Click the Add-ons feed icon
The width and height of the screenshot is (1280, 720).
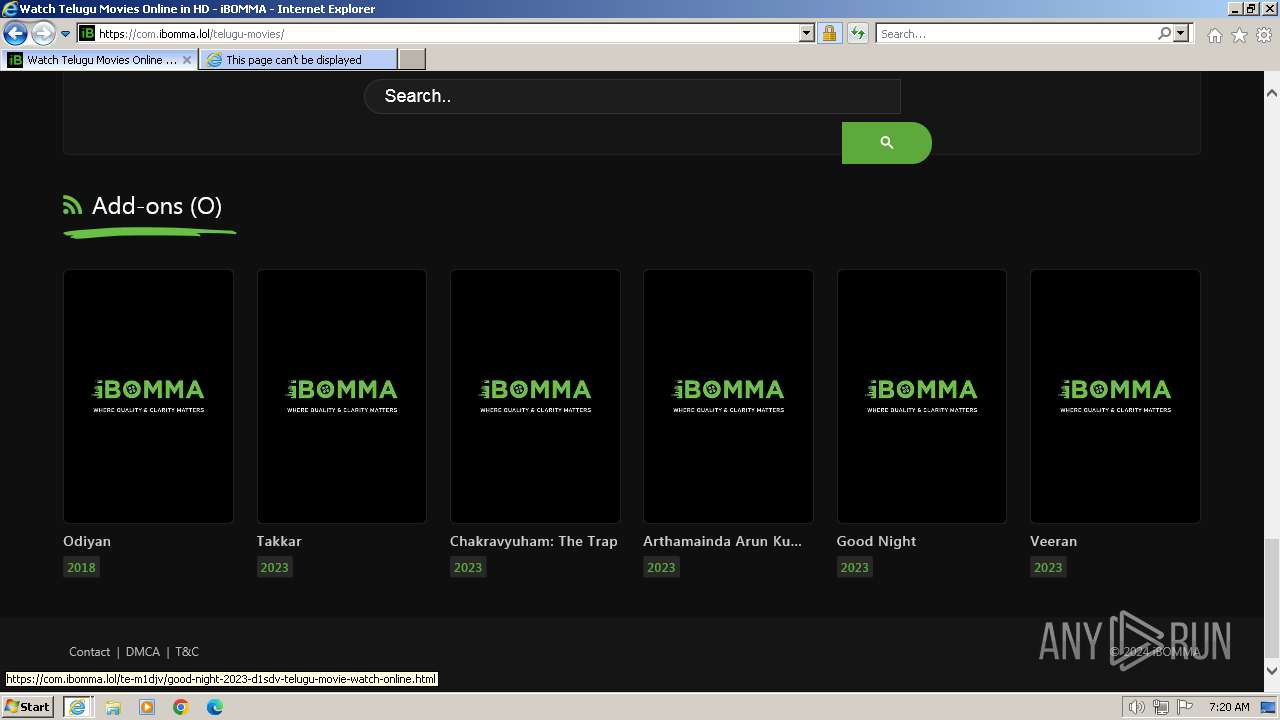point(72,205)
